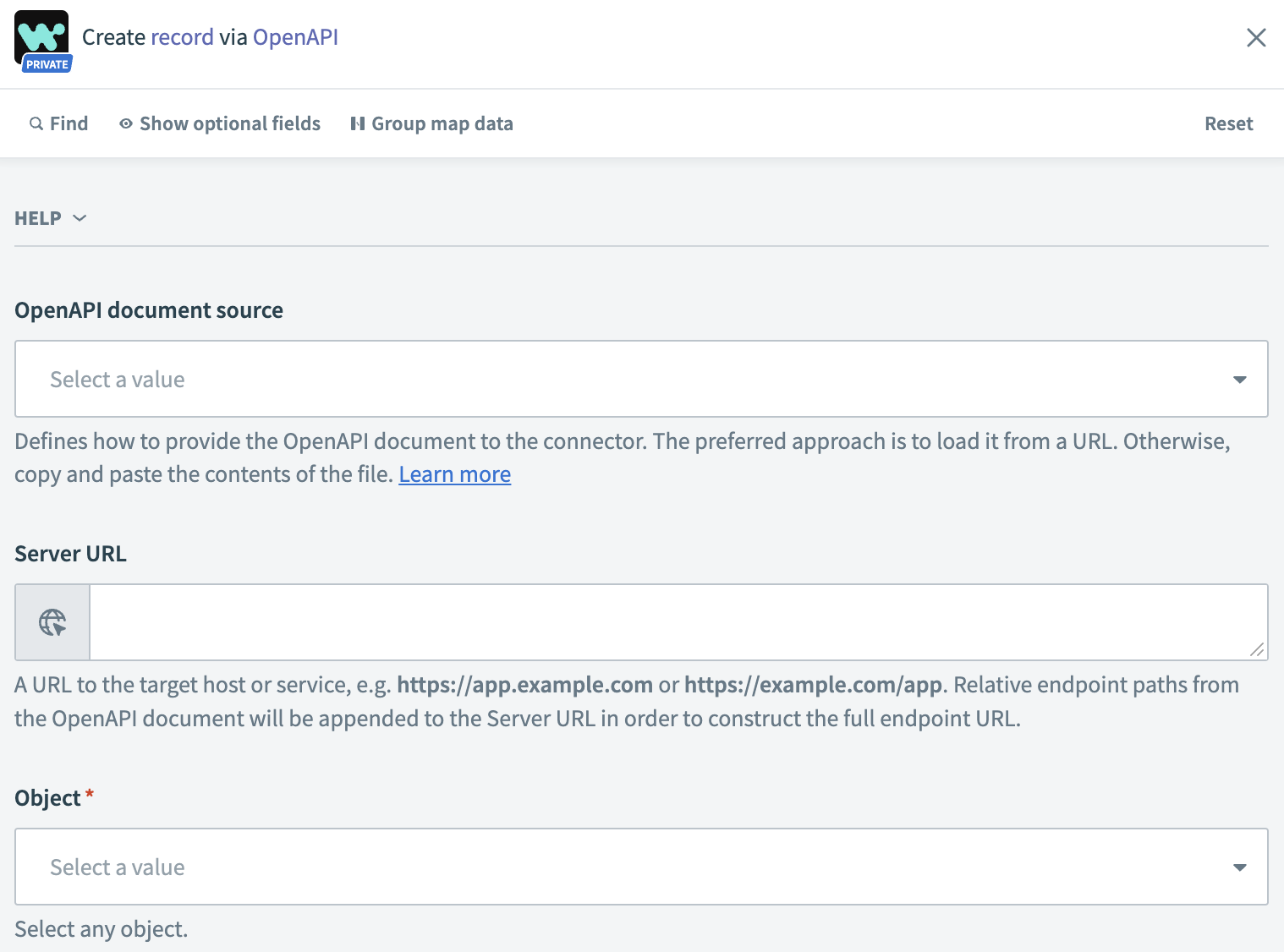Open the Learn more link
Viewport: 1284px width, 952px height.
(454, 474)
